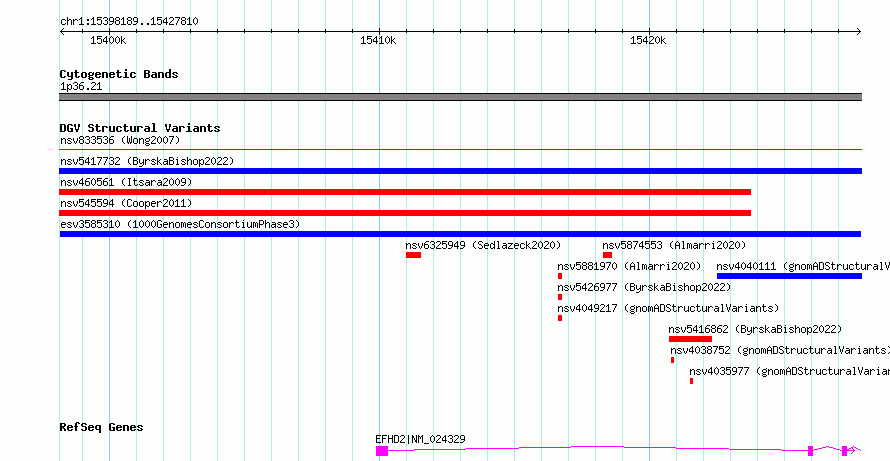Click the DGV Structural Variants track title
This screenshot has width=890, height=461.
140,128
